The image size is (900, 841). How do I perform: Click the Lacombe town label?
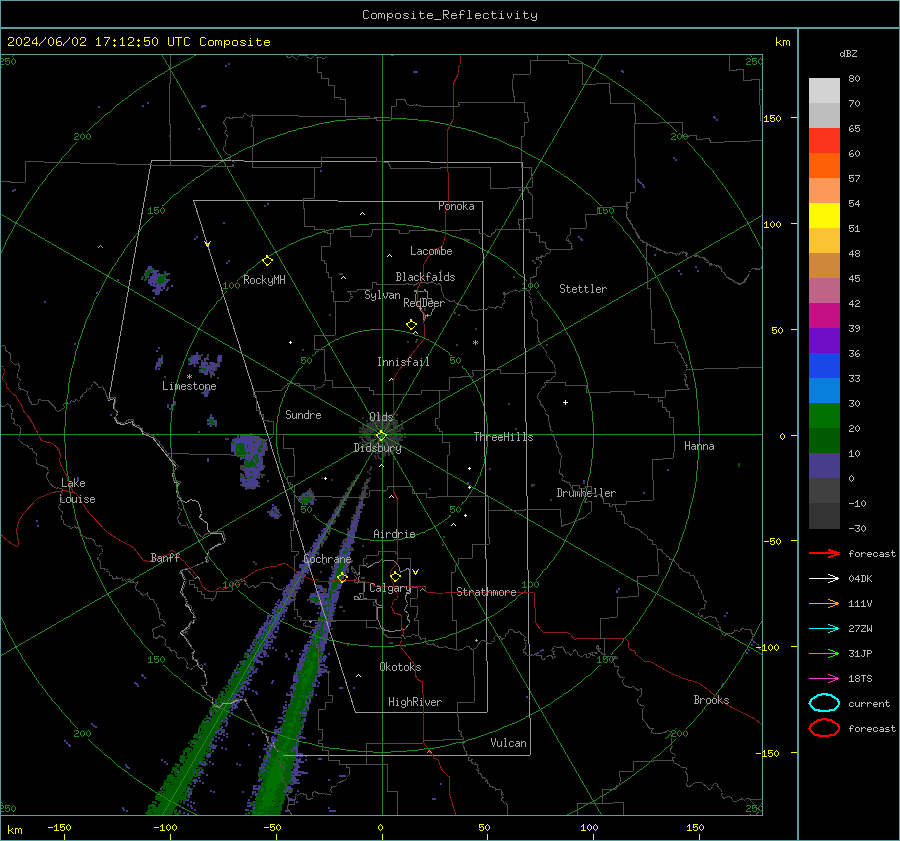pyautogui.click(x=431, y=251)
